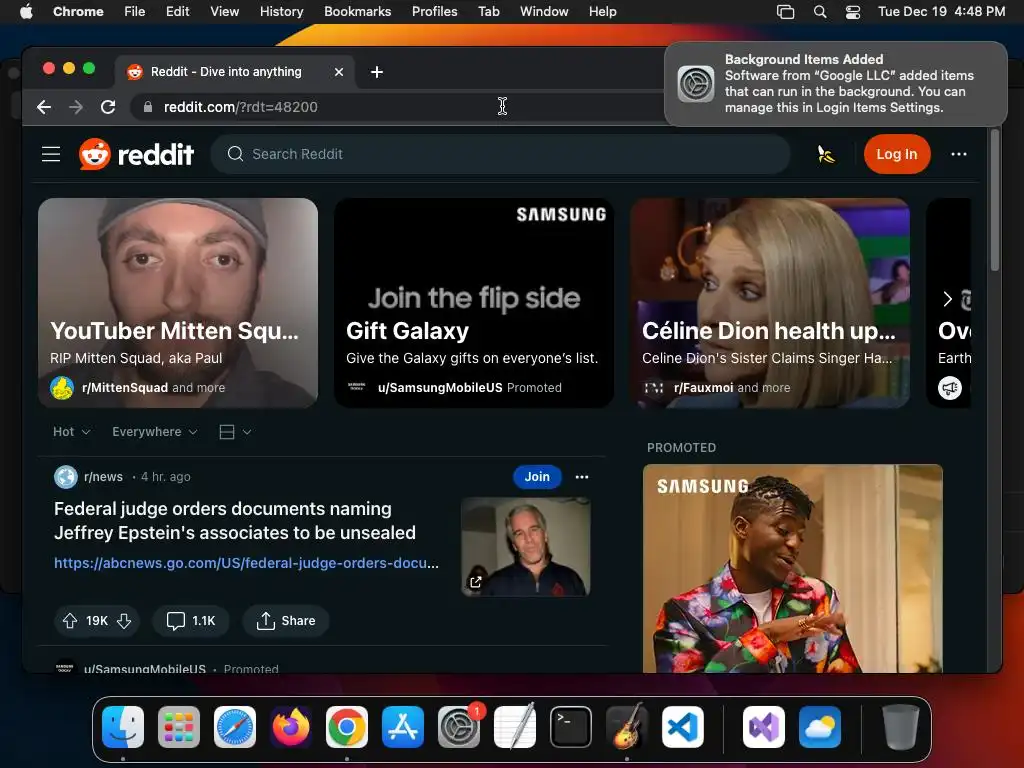Screen dimensions: 1024x768
Task: Open the Céline Dion health update card
Action: click(770, 303)
